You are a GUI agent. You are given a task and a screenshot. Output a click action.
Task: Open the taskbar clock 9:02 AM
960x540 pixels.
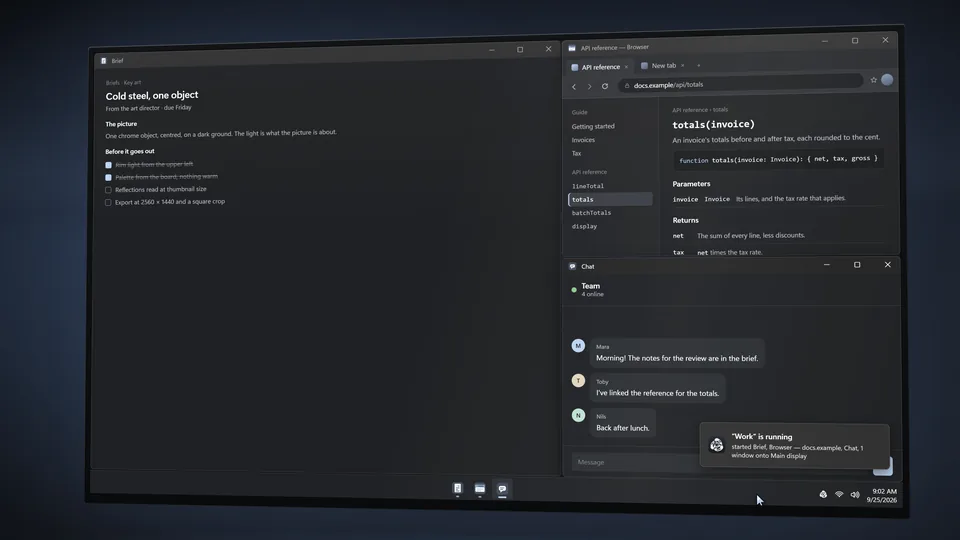[x=882, y=495]
